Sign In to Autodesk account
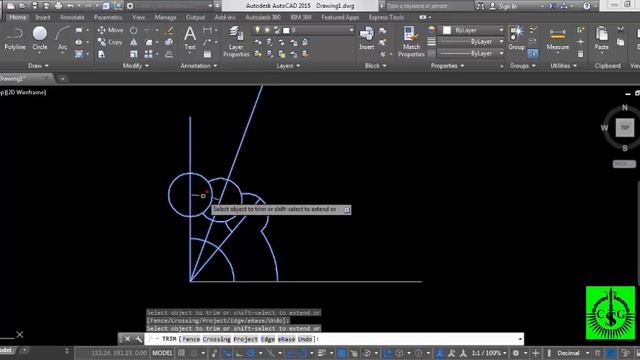 tap(504, 6)
